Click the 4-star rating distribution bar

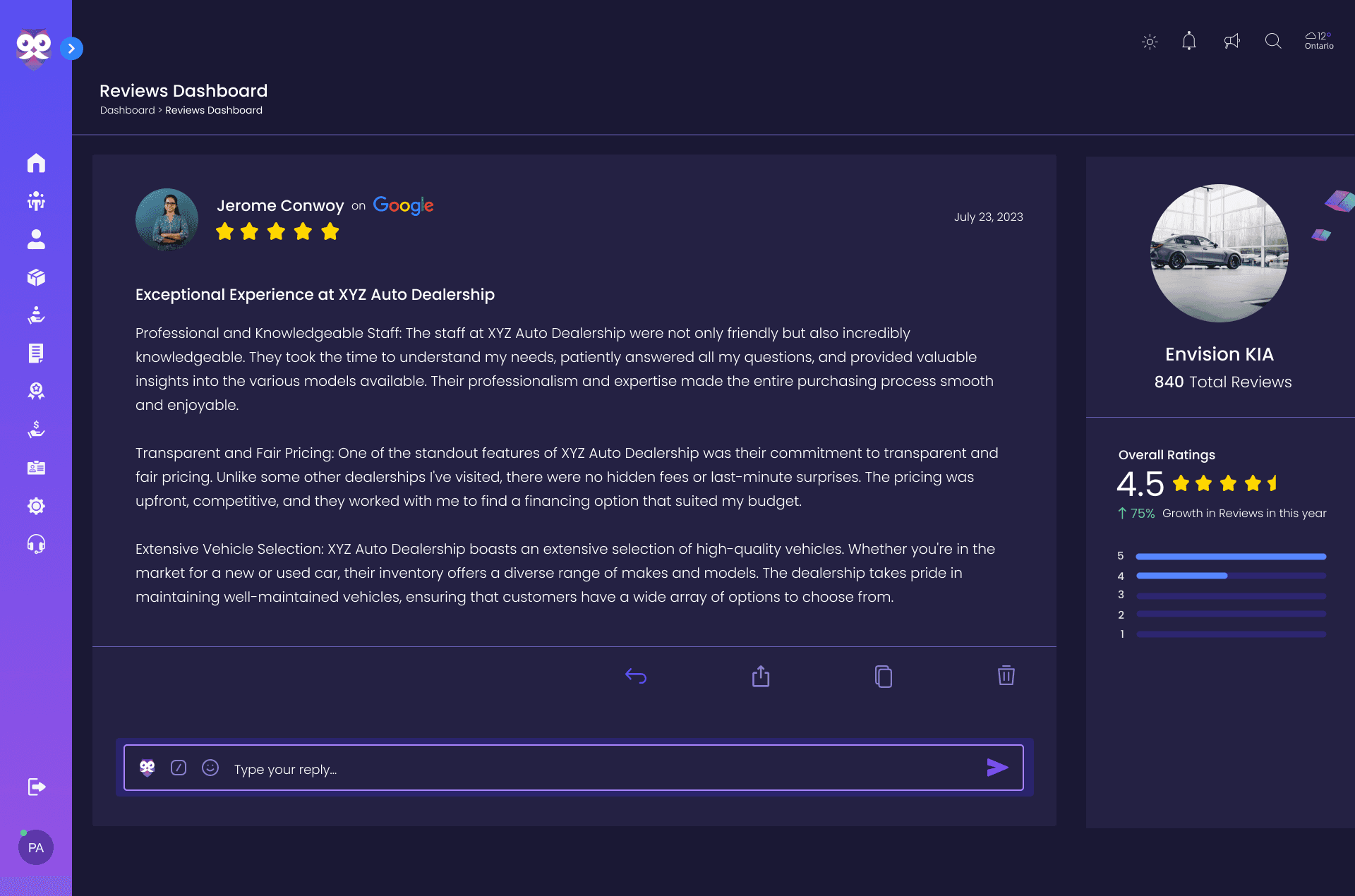tap(1231, 576)
